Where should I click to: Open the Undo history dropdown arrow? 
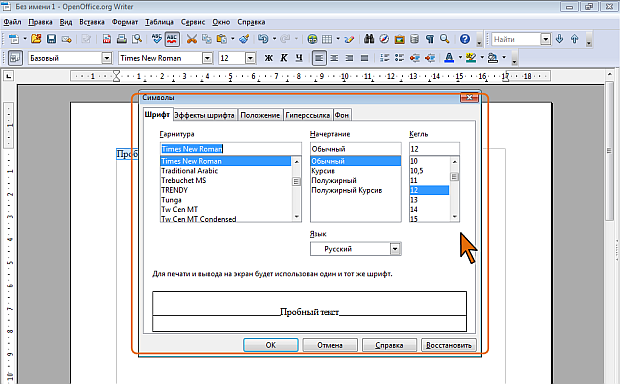pos(274,39)
